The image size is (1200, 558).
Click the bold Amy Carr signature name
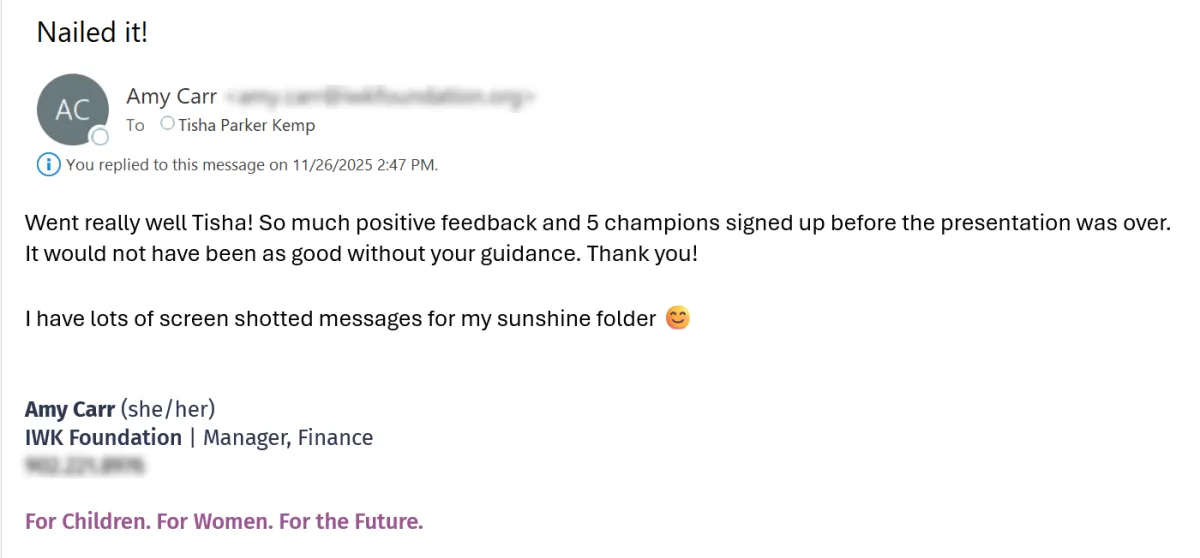coord(70,409)
